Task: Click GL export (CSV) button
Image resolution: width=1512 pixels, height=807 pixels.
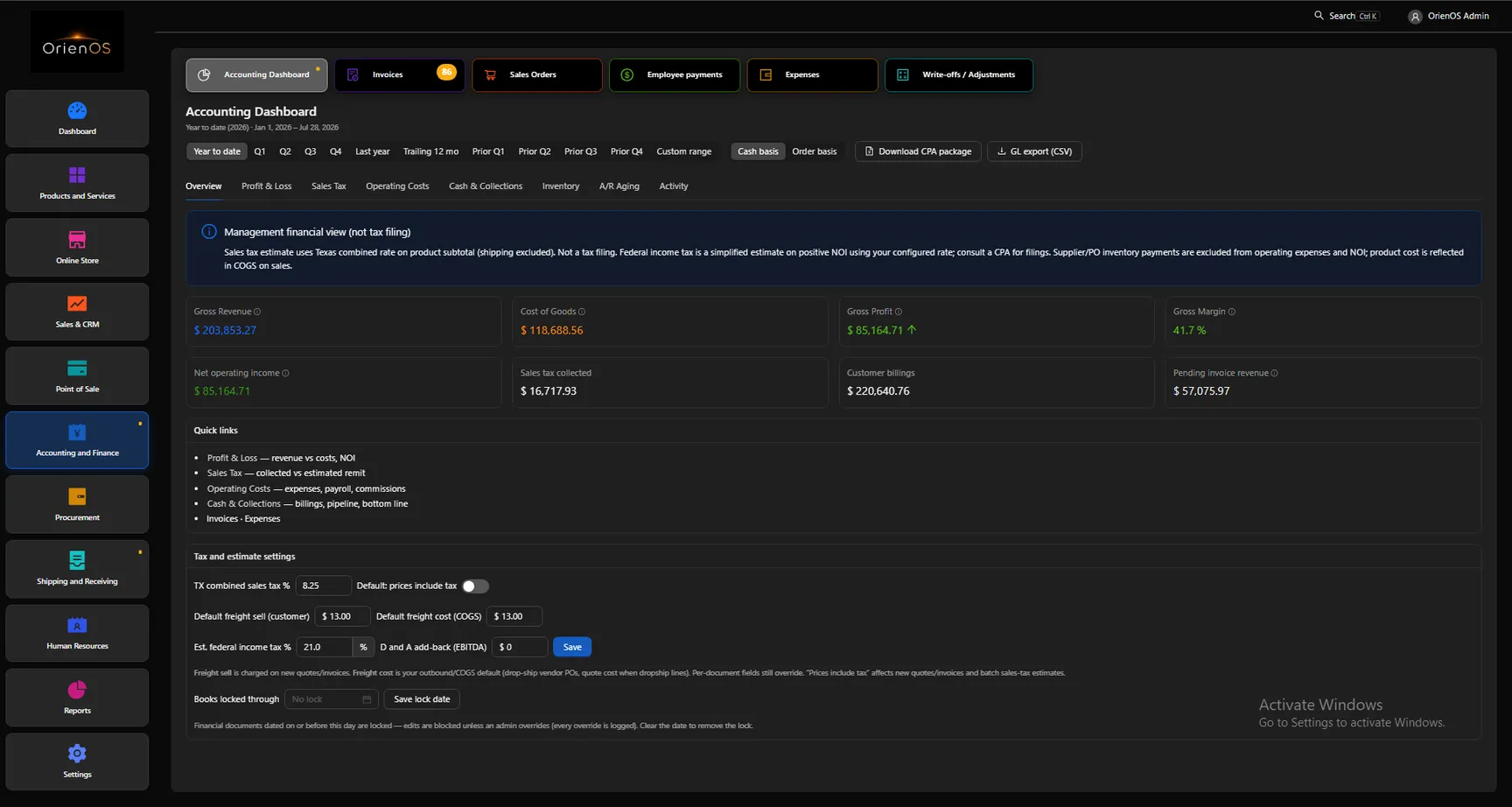Action: pos(1035,151)
